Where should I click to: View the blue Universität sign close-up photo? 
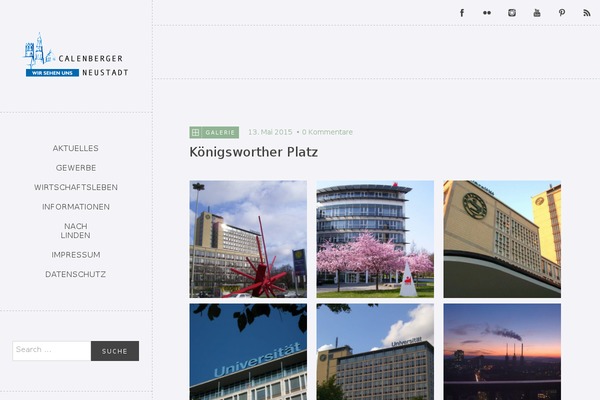point(248,352)
